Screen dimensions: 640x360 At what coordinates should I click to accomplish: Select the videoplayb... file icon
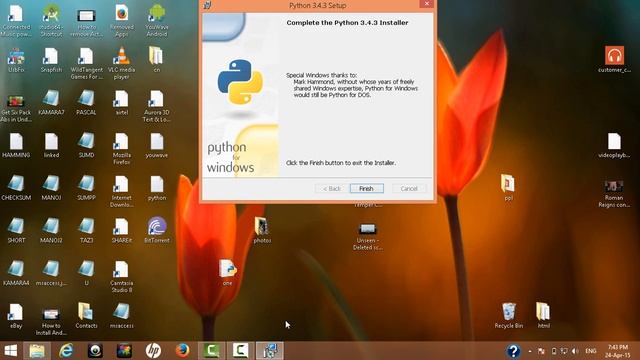614,145
